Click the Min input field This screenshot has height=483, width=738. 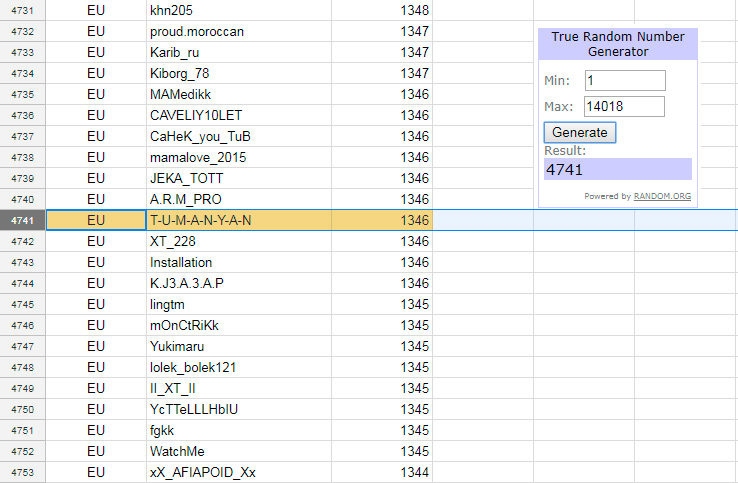625,81
